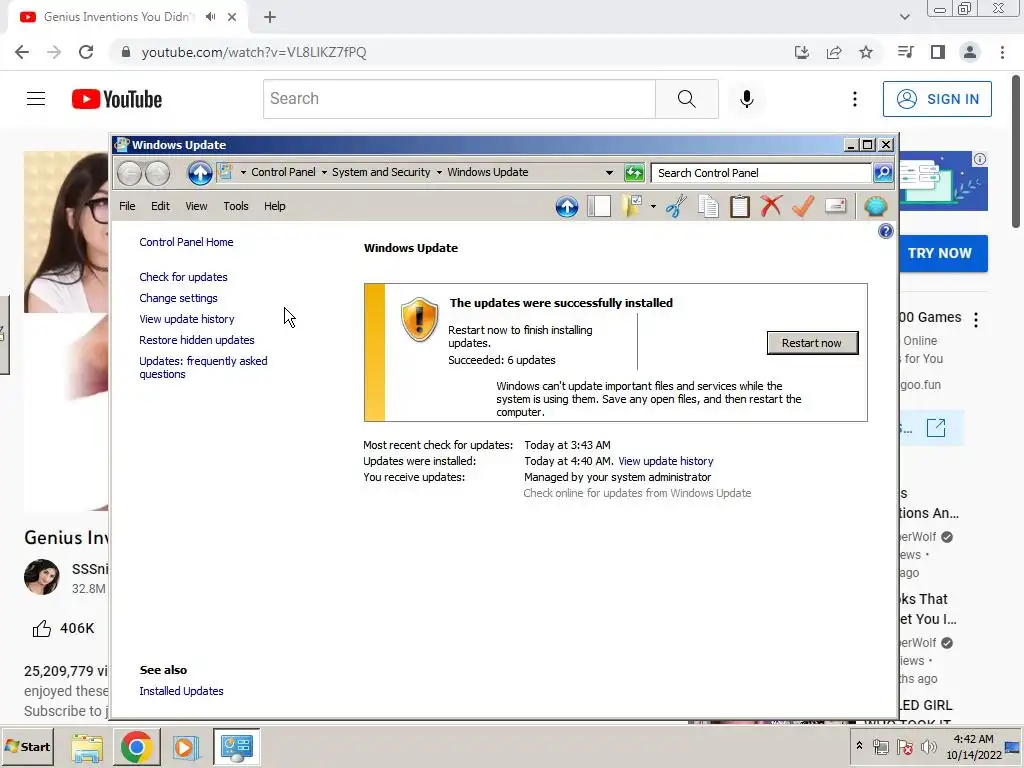The image size is (1024, 768).
Task: Click the Search Control Panel magnifier icon
Action: coord(883,173)
